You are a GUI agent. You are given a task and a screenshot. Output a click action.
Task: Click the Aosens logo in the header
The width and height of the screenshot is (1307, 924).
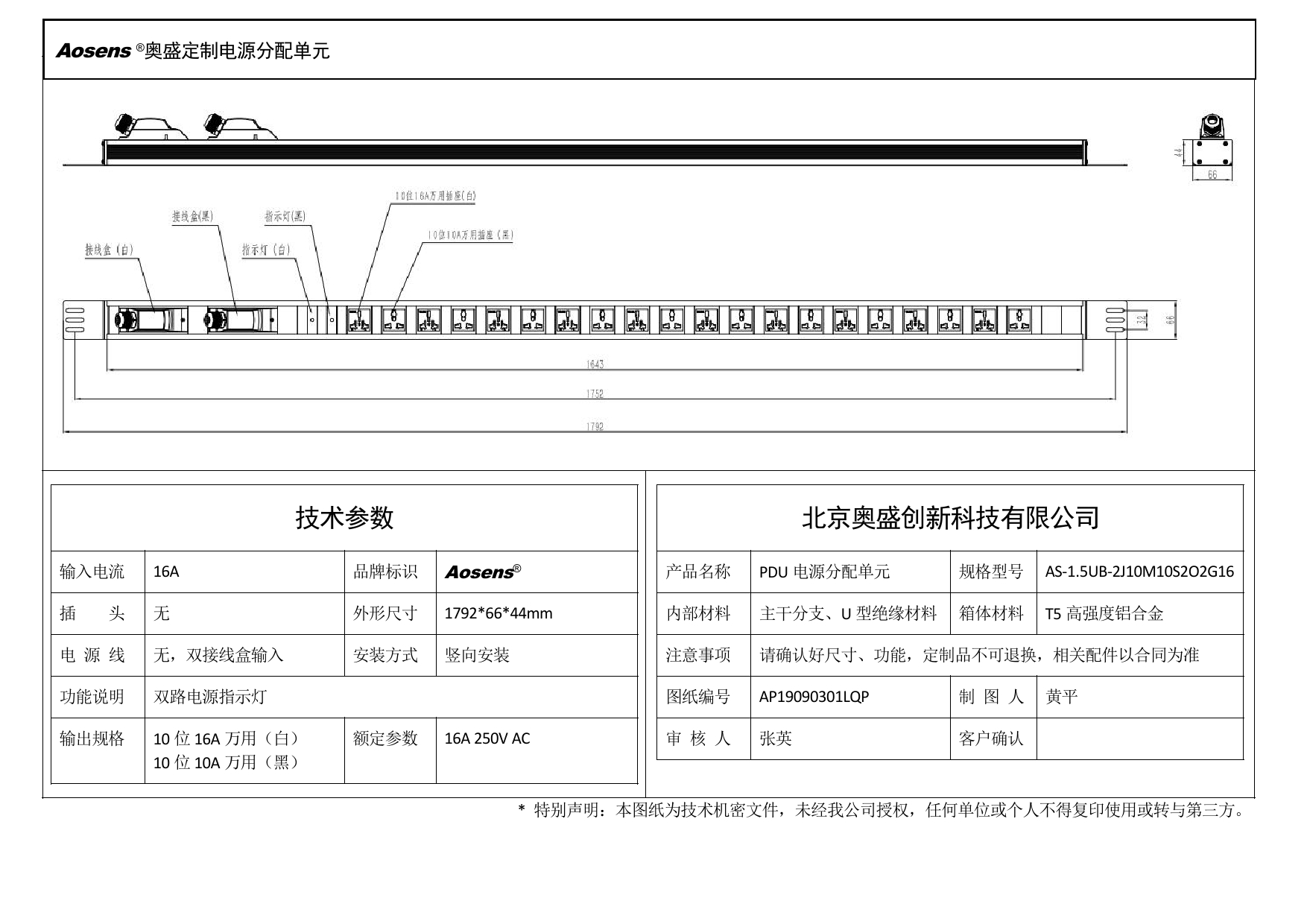click(94, 51)
